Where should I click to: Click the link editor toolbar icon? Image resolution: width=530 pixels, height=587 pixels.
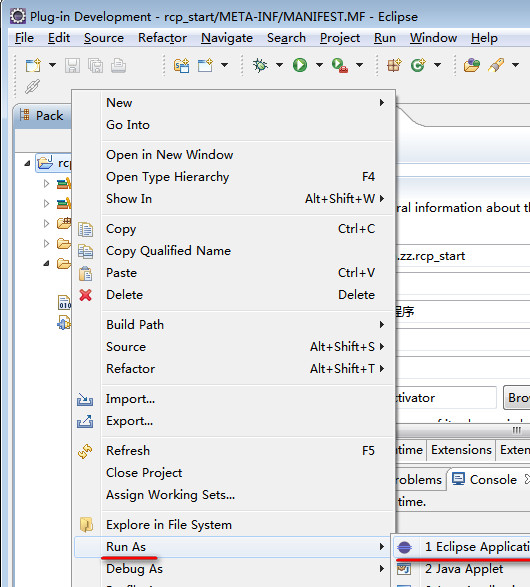point(32,86)
